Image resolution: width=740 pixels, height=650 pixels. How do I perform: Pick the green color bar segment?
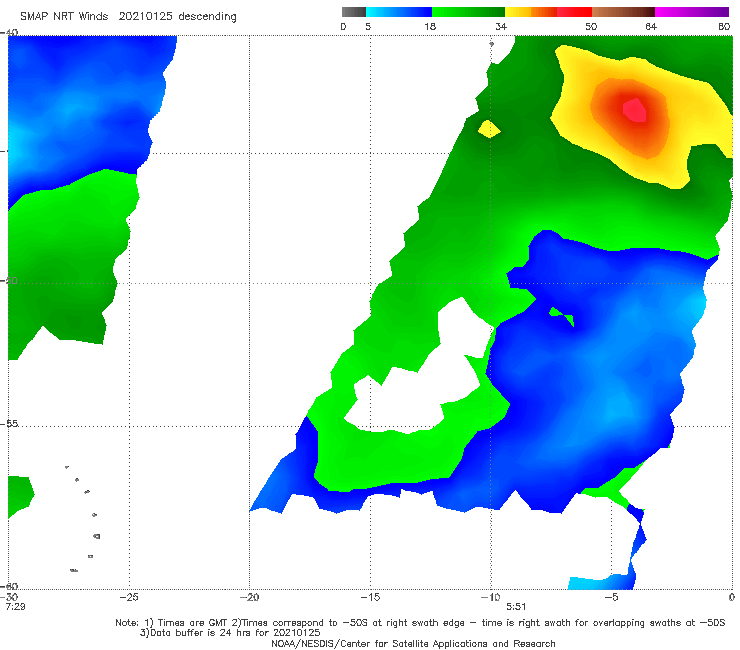(x=468, y=12)
